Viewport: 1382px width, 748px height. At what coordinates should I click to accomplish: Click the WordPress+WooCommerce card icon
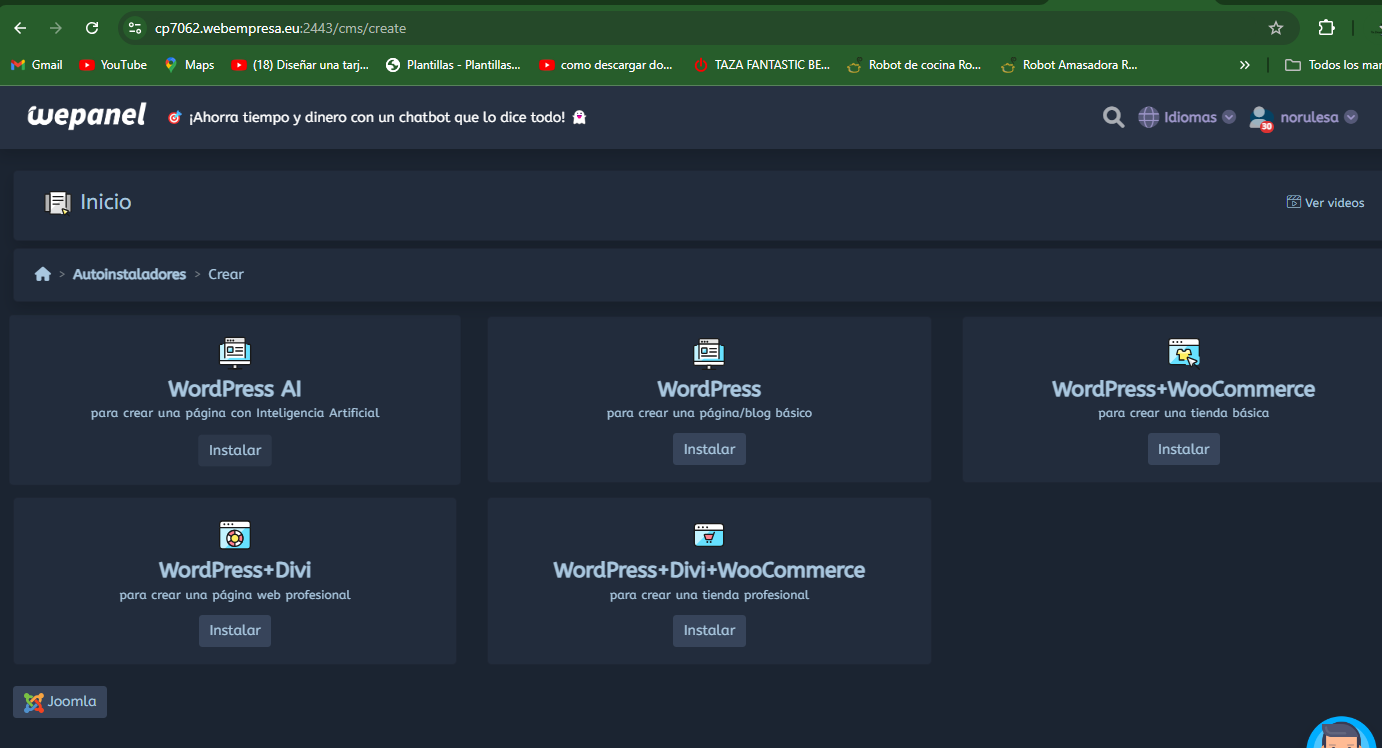point(1184,352)
